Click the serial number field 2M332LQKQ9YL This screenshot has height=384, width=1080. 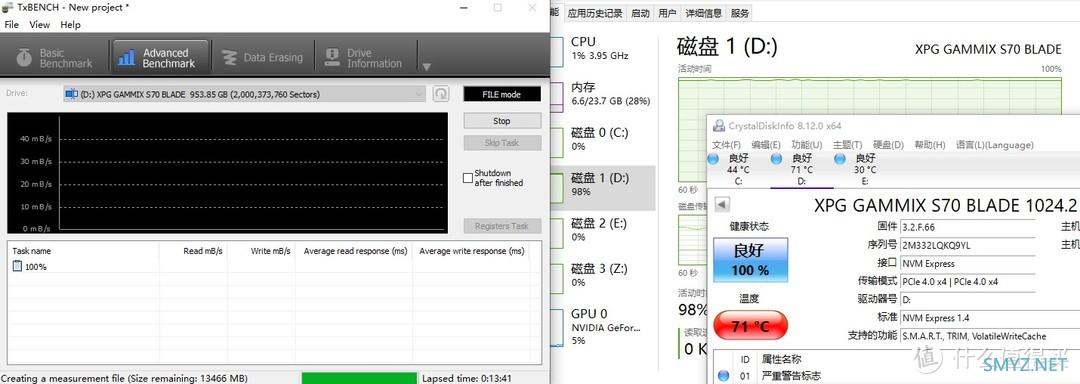[x=968, y=245]
